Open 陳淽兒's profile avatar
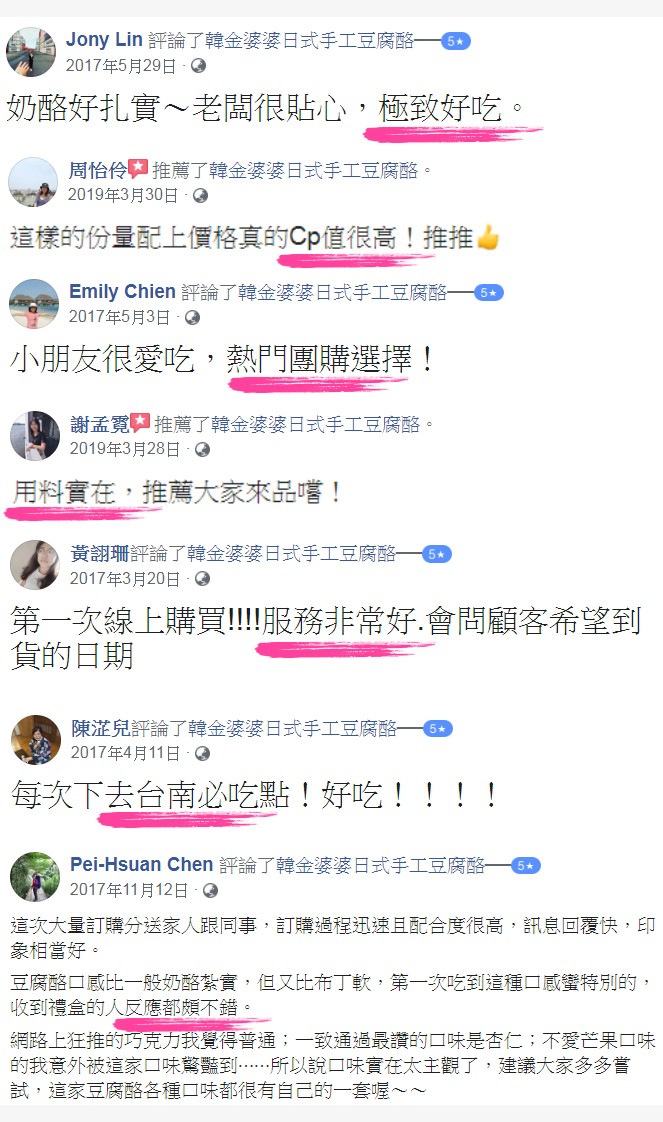Image resolution: width=663 pixels, height=1122 pixels. coord(36,739)
